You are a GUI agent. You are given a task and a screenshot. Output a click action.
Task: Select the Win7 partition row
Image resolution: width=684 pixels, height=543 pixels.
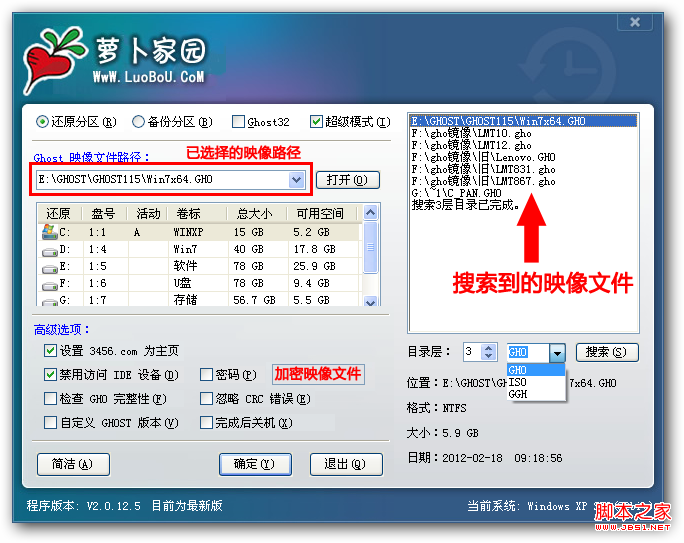click(x=200, y=249)
